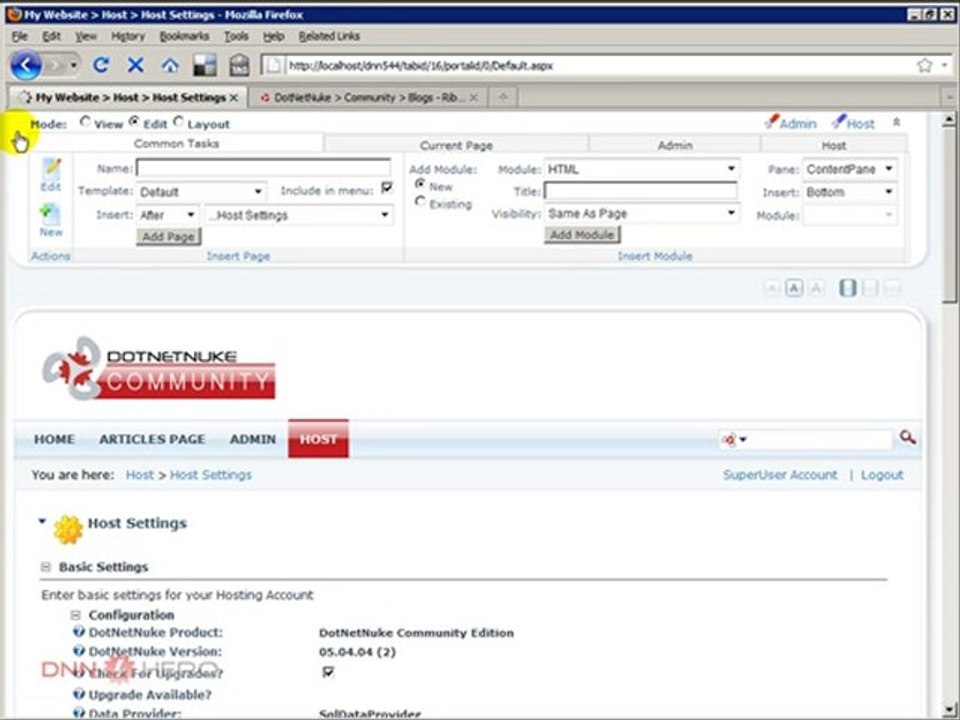Switch to the Current Page tab

click(456, 145)
